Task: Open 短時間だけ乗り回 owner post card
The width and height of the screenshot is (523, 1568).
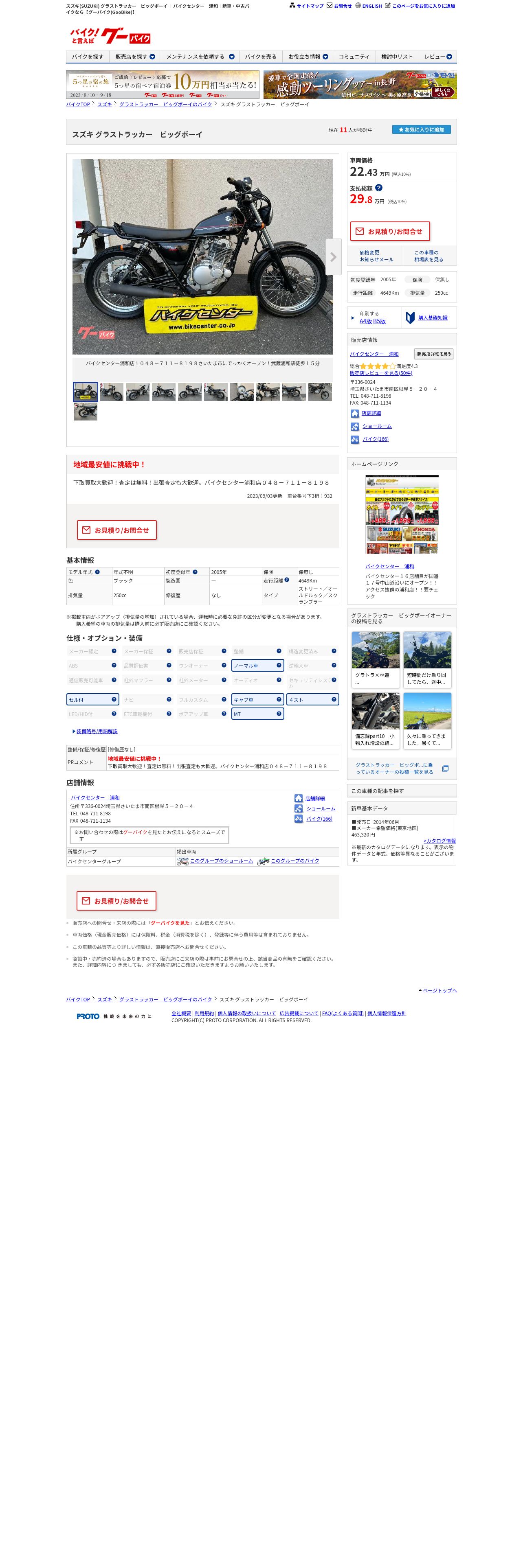Action: [427, 659]
